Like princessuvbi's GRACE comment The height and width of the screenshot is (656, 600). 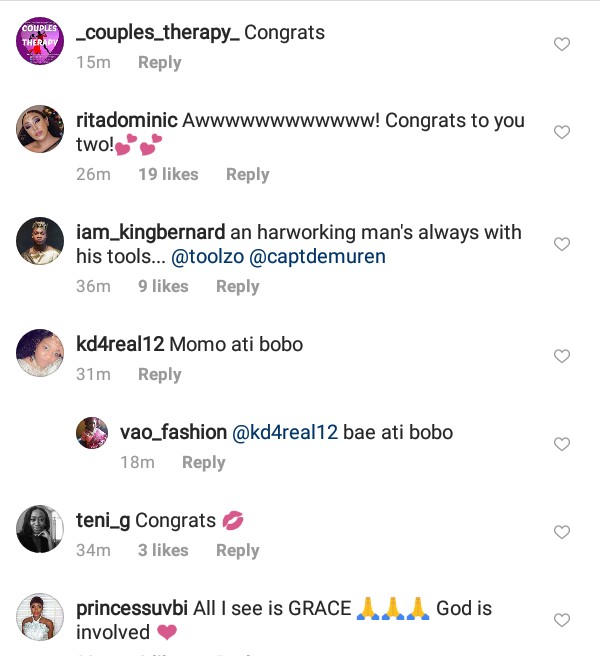point(562,620)
